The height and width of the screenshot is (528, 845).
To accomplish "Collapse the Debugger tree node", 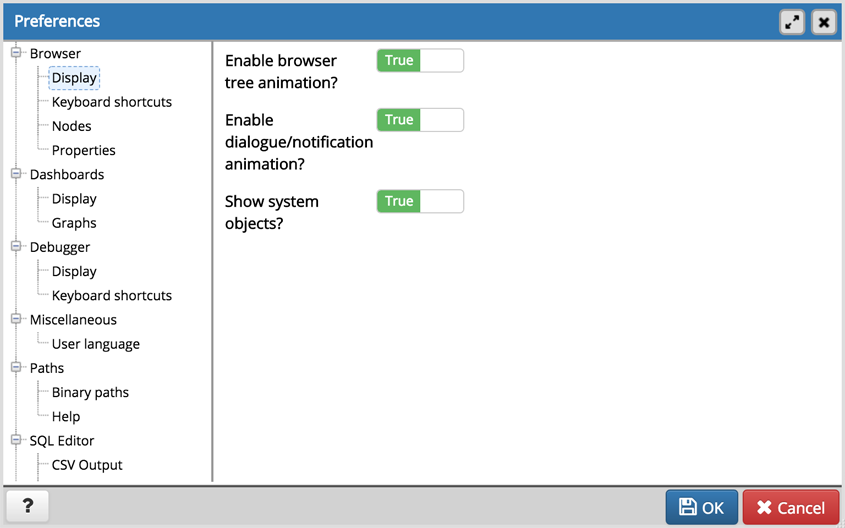I will [x=17, y=247].
